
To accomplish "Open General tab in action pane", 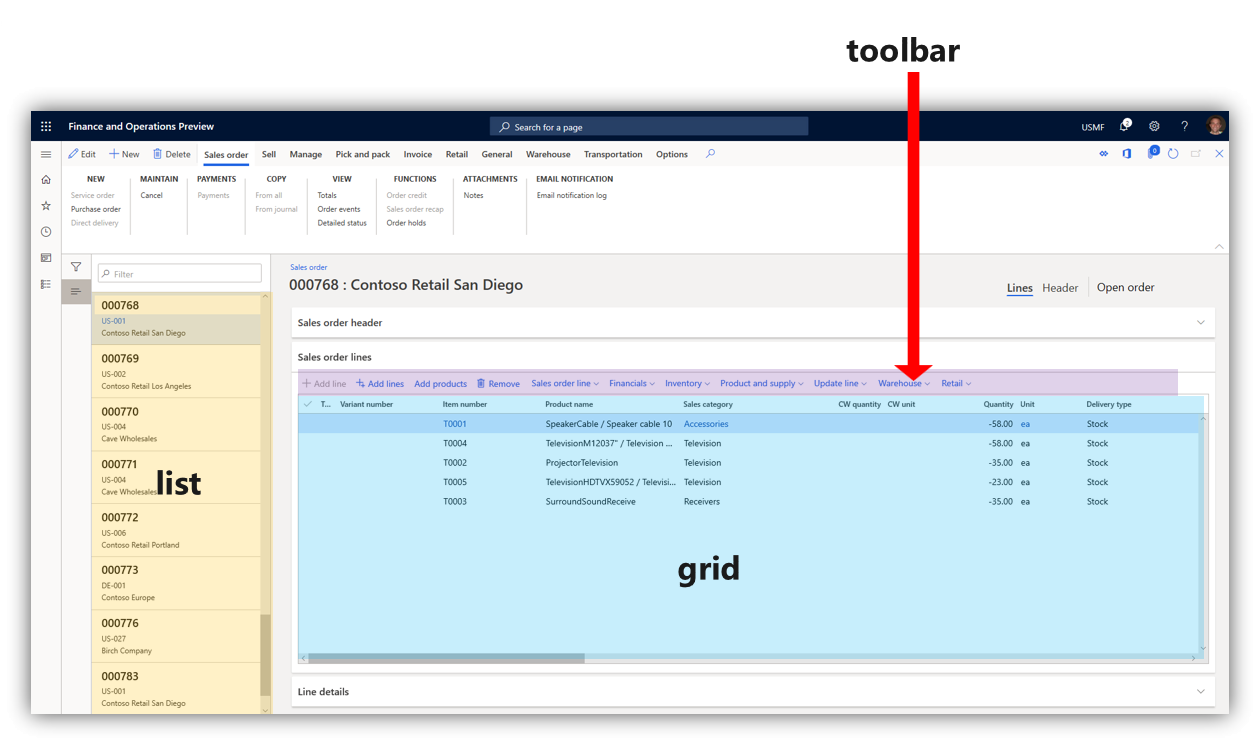I will click(x=497, y=154).
